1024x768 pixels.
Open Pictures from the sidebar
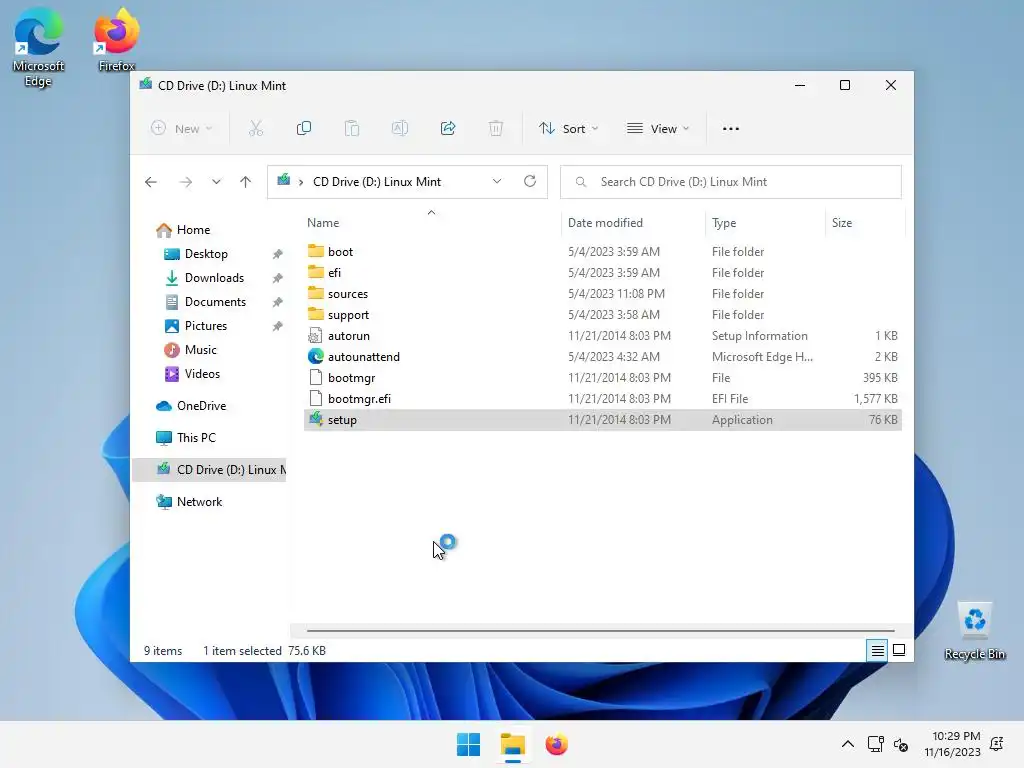(206, 326)
